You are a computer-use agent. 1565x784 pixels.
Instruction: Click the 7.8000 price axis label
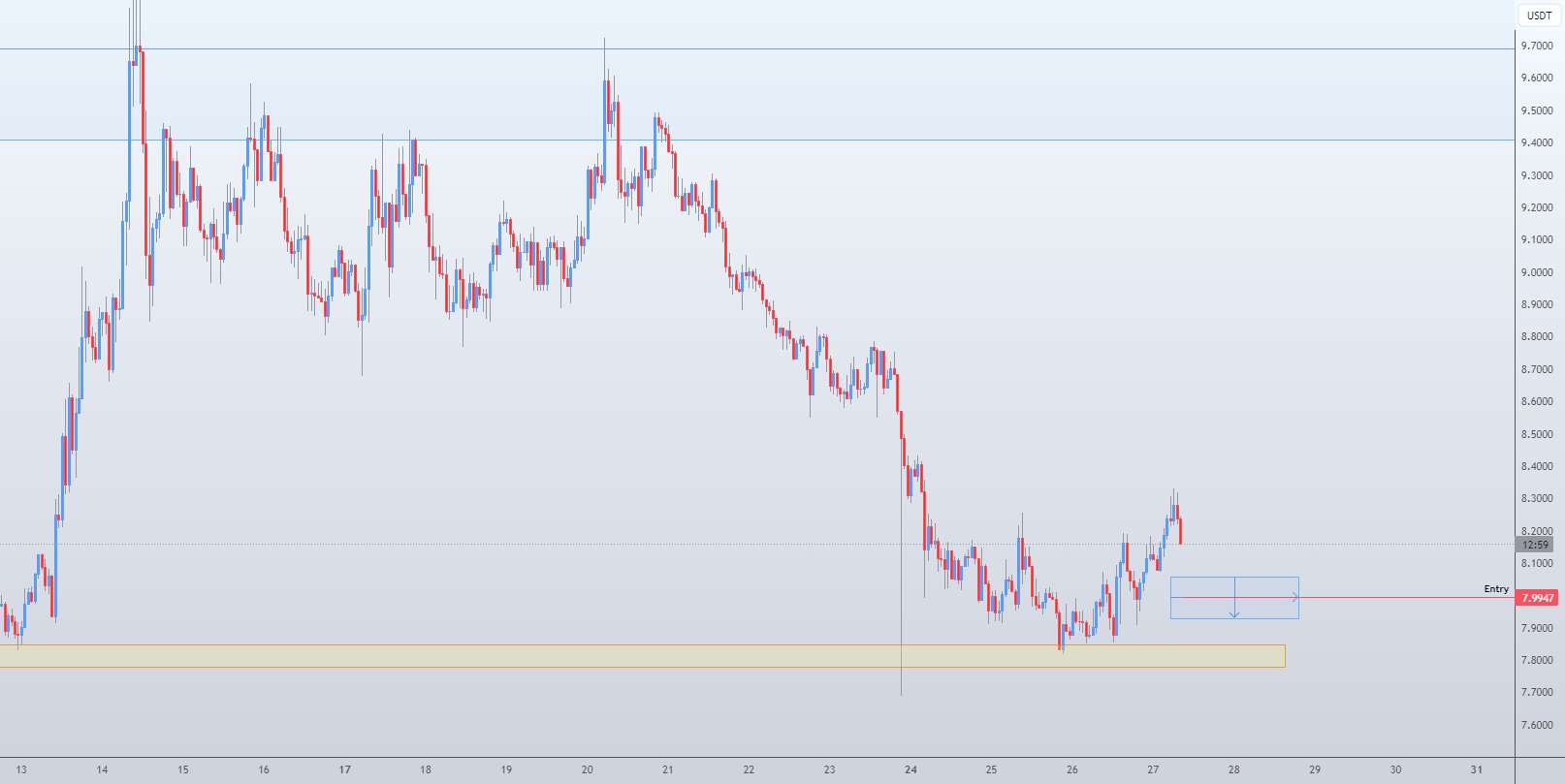coord(1537,660)
